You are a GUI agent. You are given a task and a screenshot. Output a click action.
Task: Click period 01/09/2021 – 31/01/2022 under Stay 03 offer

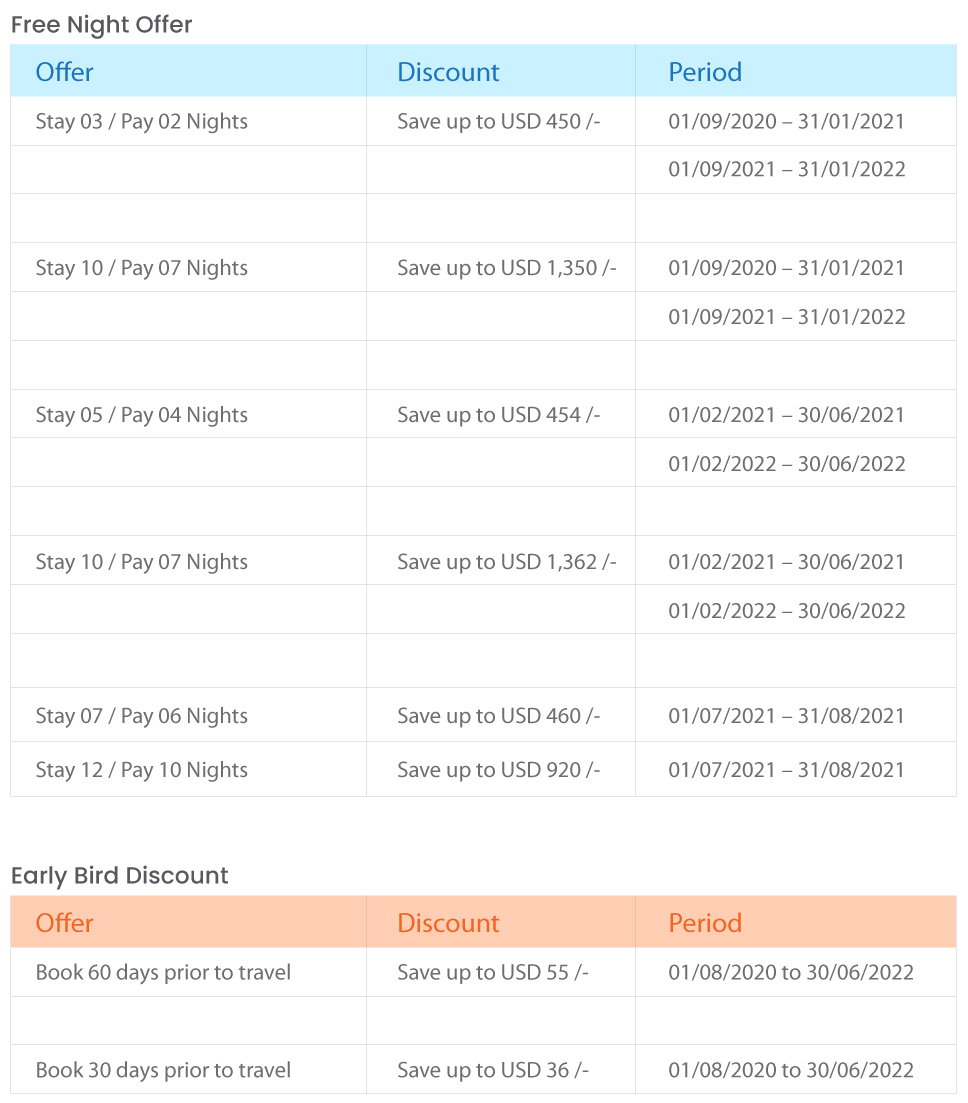tap(786, 170)
